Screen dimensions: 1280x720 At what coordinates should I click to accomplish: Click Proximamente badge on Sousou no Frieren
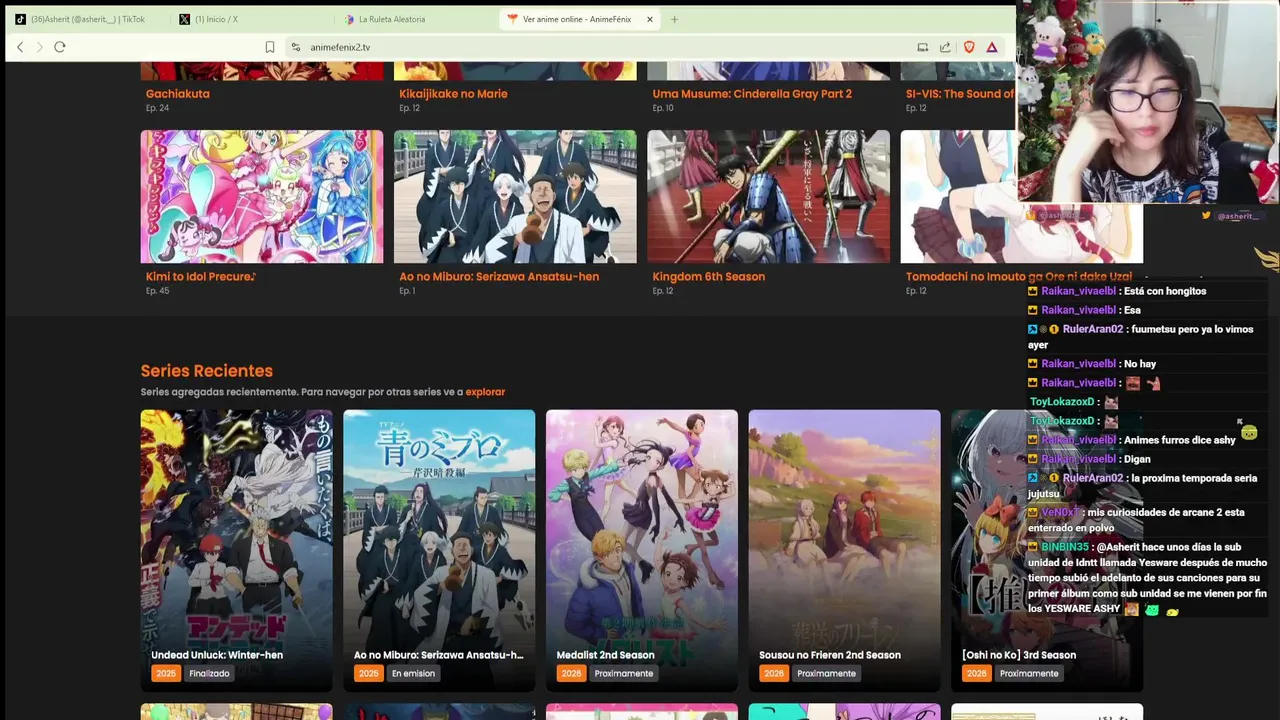pos(826,674)
